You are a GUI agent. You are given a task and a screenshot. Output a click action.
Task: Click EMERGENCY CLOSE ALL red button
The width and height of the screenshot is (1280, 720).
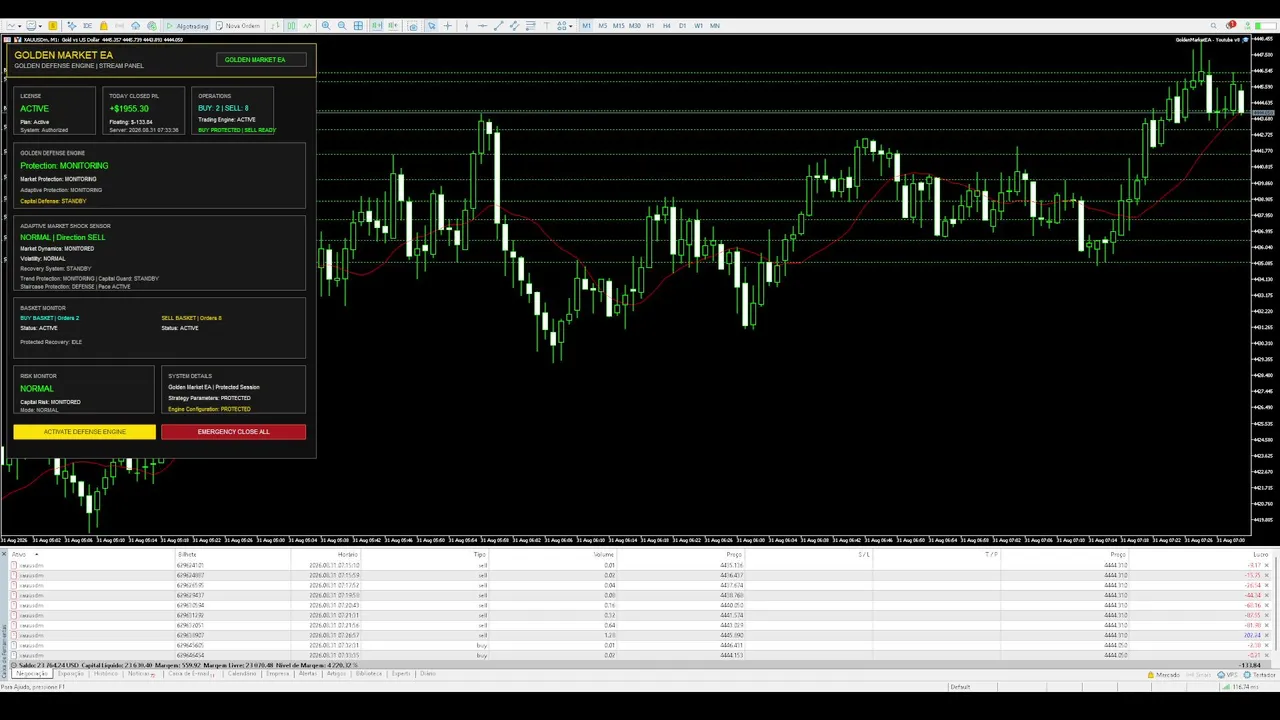click(233, 432)
